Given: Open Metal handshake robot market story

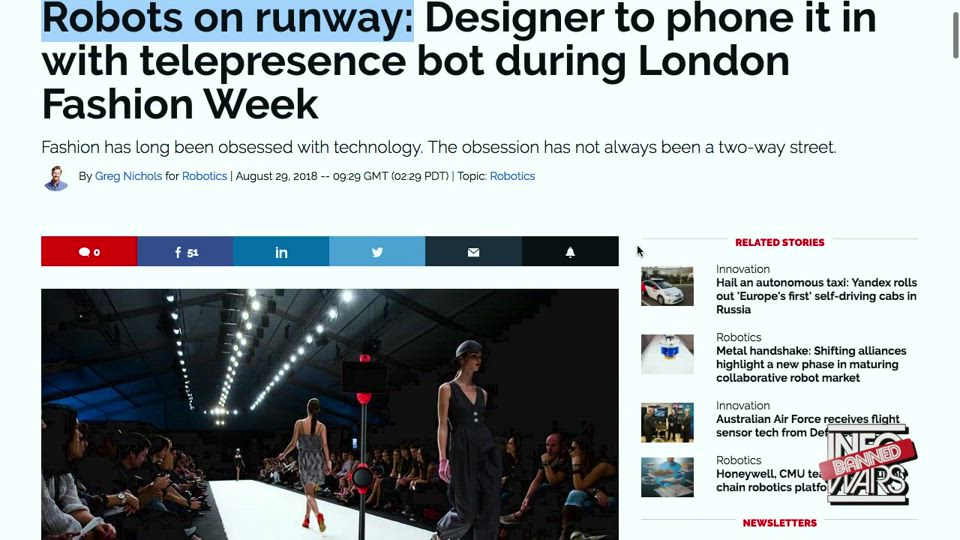Looking at the screenshot, I should pyautogui.click(x=811, y=364).
